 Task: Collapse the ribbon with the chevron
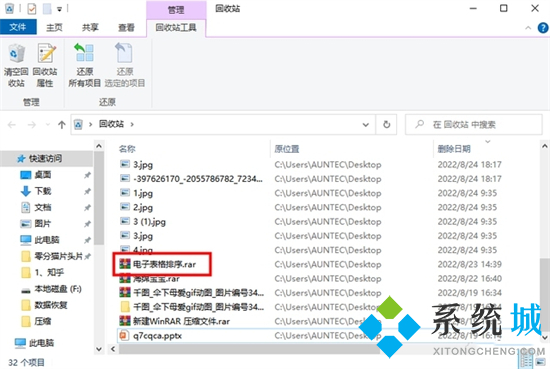coord(528,28)
